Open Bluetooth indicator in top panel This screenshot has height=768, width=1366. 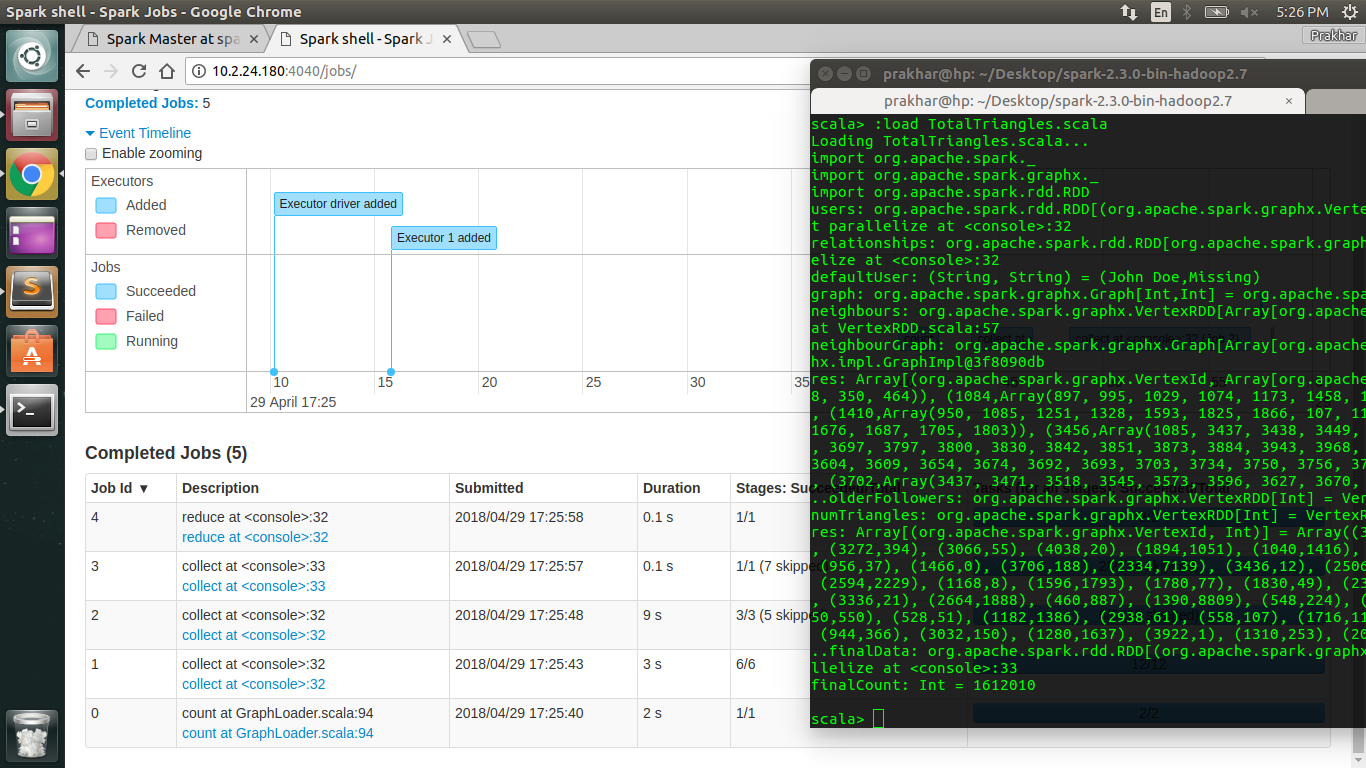click(x=1188, y=12)
